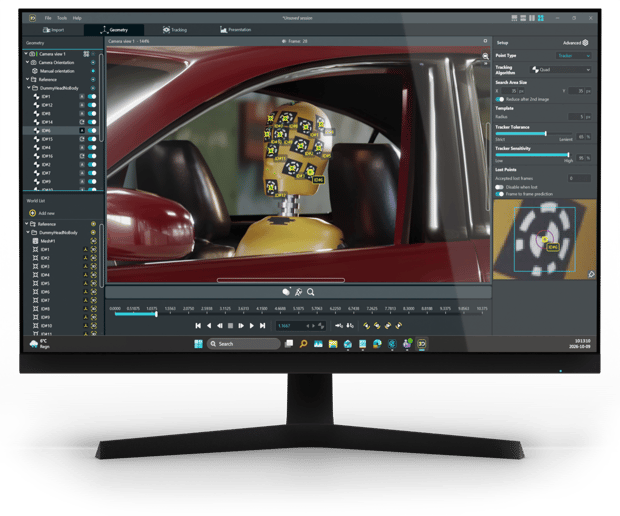The image size is (620, 516).
Task: Select the ID#6 row in the Geometry tree
Action: coord(61,130)
